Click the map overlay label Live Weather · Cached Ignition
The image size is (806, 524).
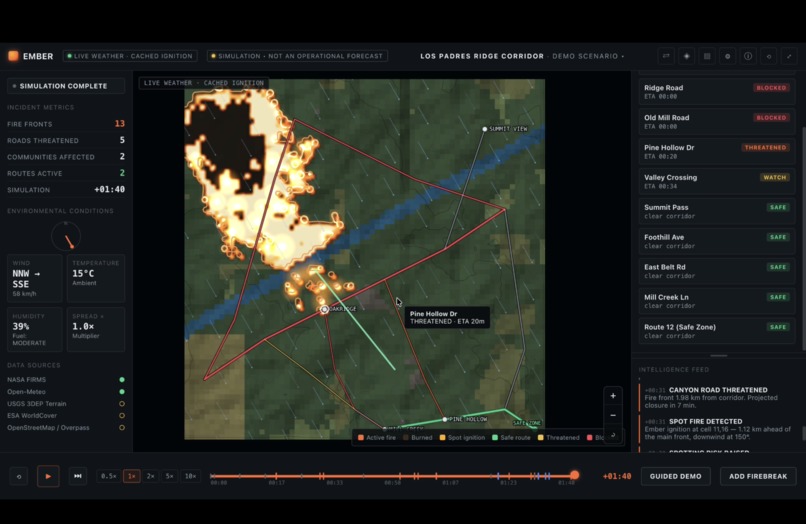tap(204, 83)
